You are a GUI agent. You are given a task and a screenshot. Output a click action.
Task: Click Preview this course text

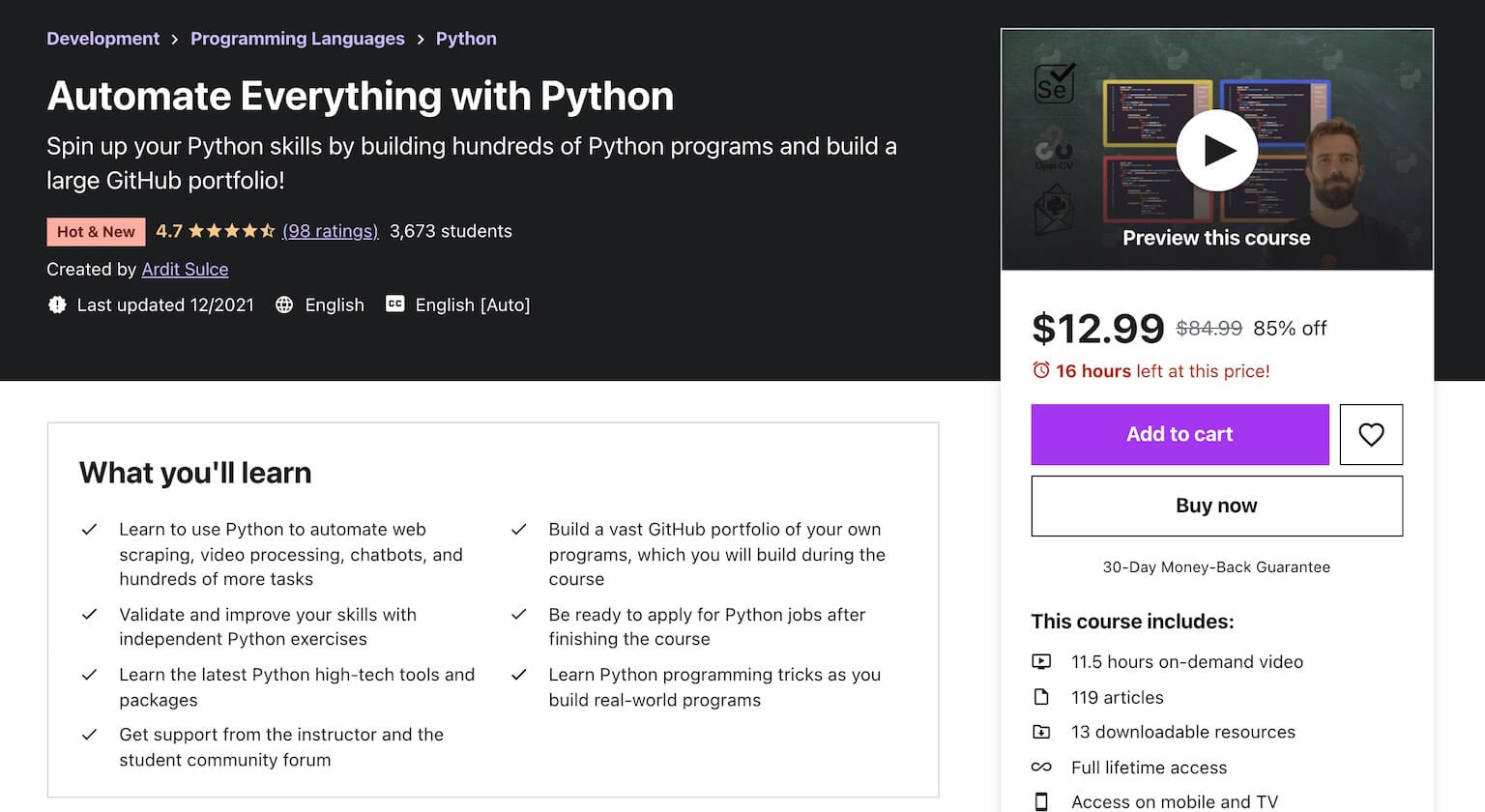click(1216, 238)
